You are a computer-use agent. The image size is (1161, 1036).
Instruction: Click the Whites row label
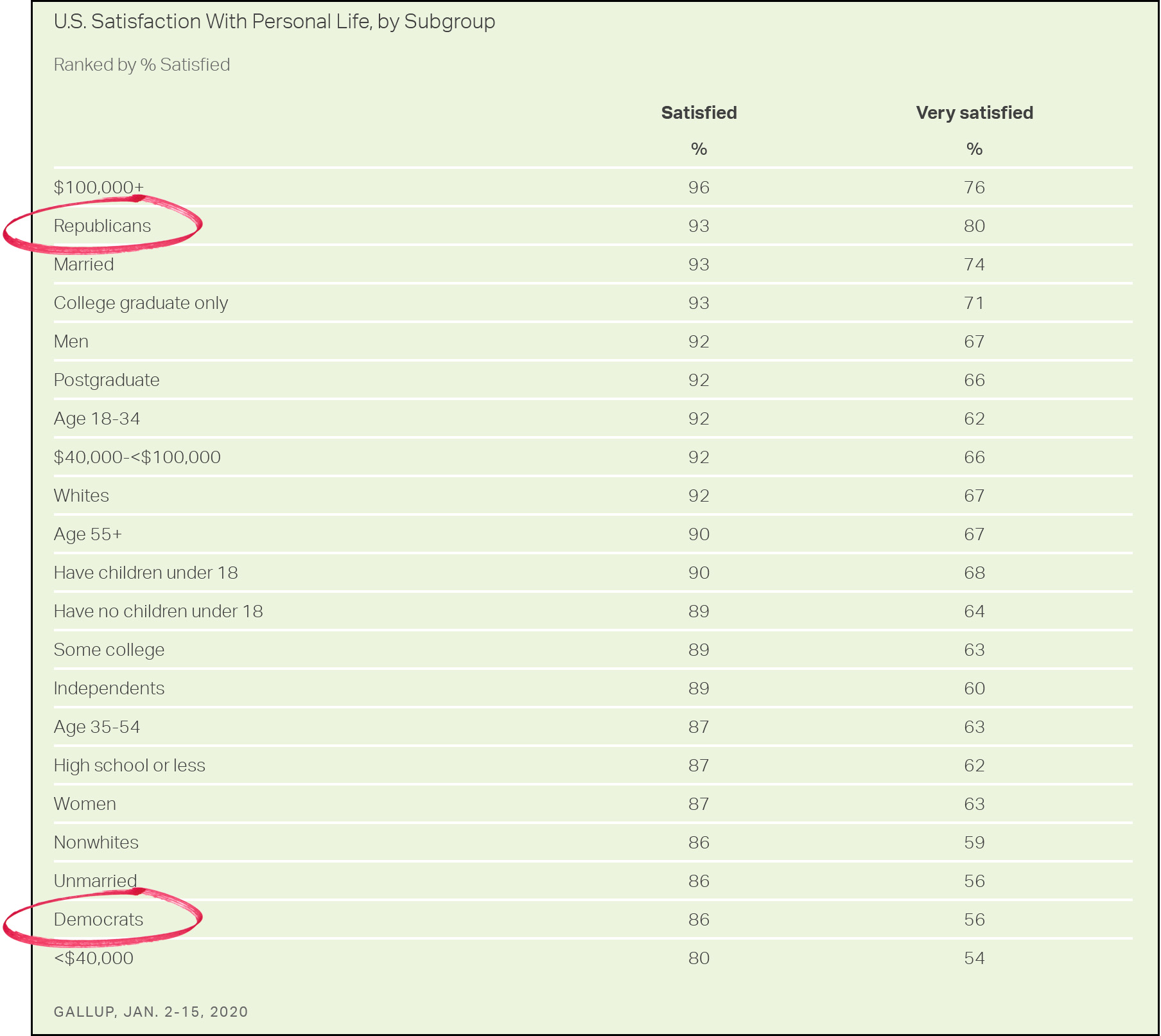tap(82, 496)
